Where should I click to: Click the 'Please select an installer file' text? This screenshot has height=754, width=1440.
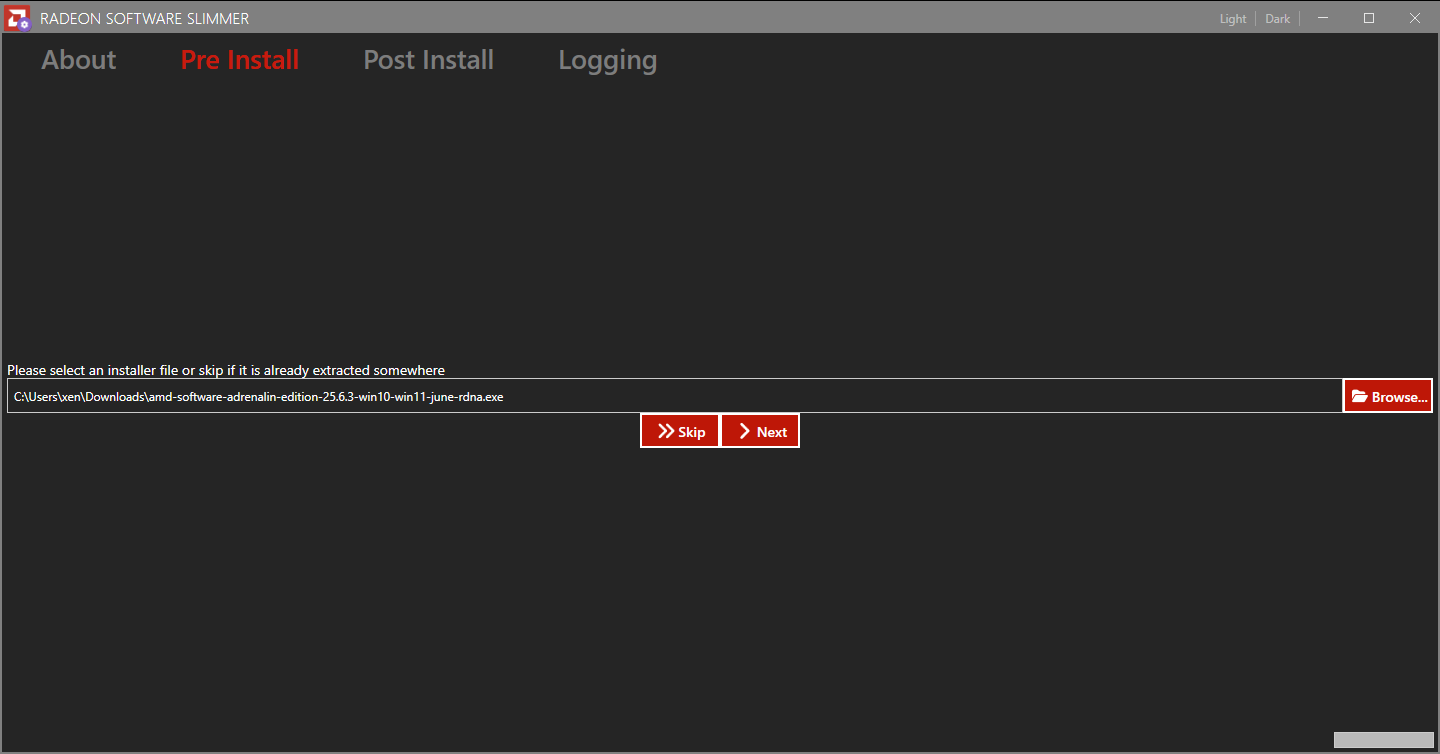[226, 370]
